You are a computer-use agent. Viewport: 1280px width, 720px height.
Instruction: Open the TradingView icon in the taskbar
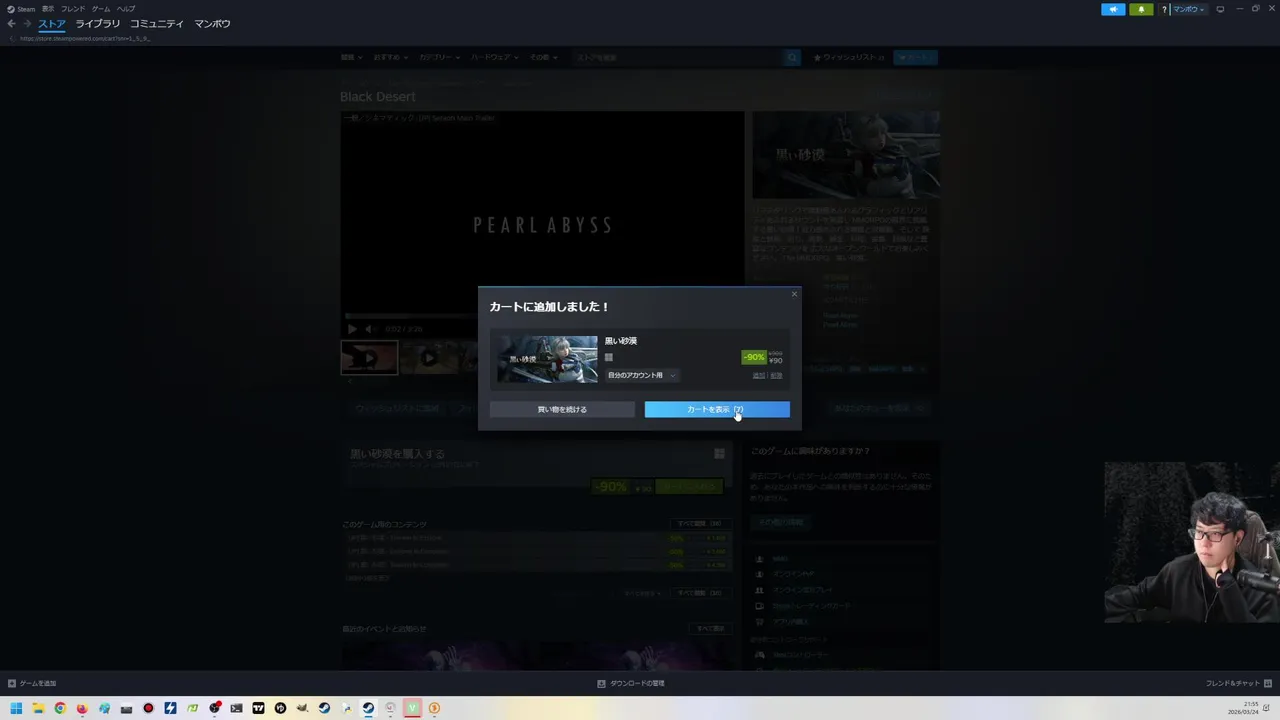pyautogui.click(x=258, y=709)
